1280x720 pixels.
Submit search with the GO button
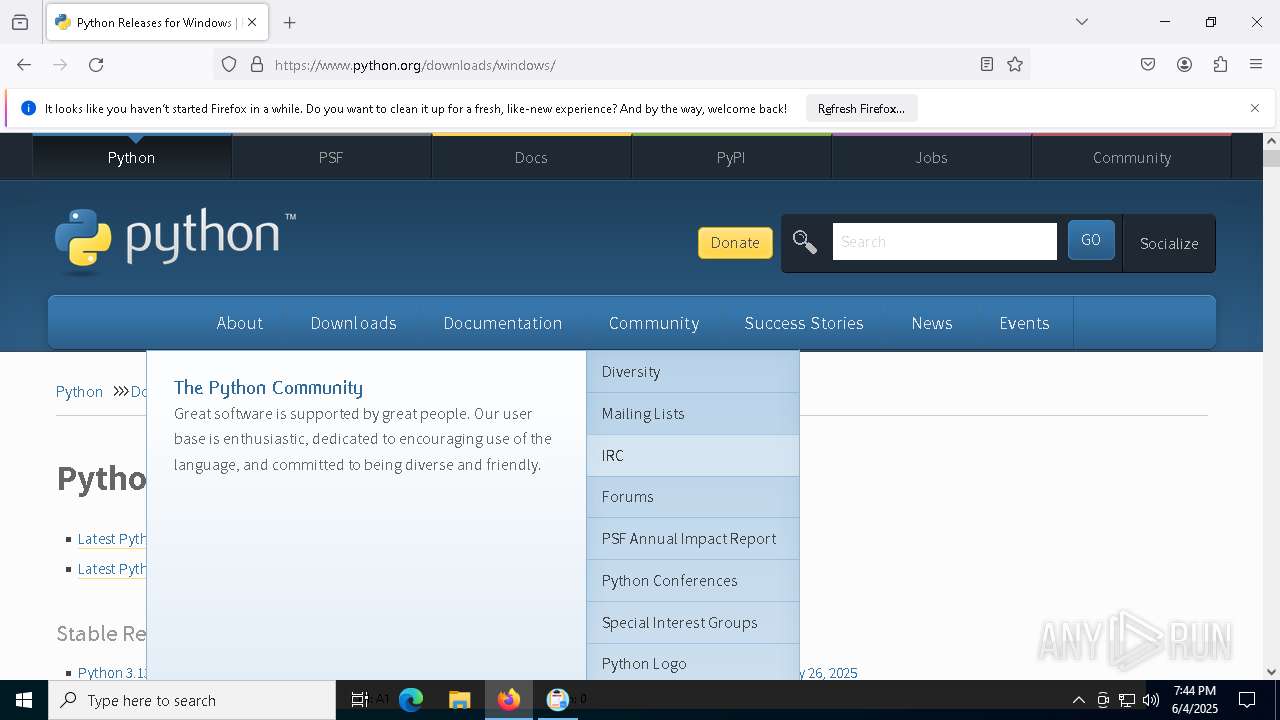tap(1091, 241)
